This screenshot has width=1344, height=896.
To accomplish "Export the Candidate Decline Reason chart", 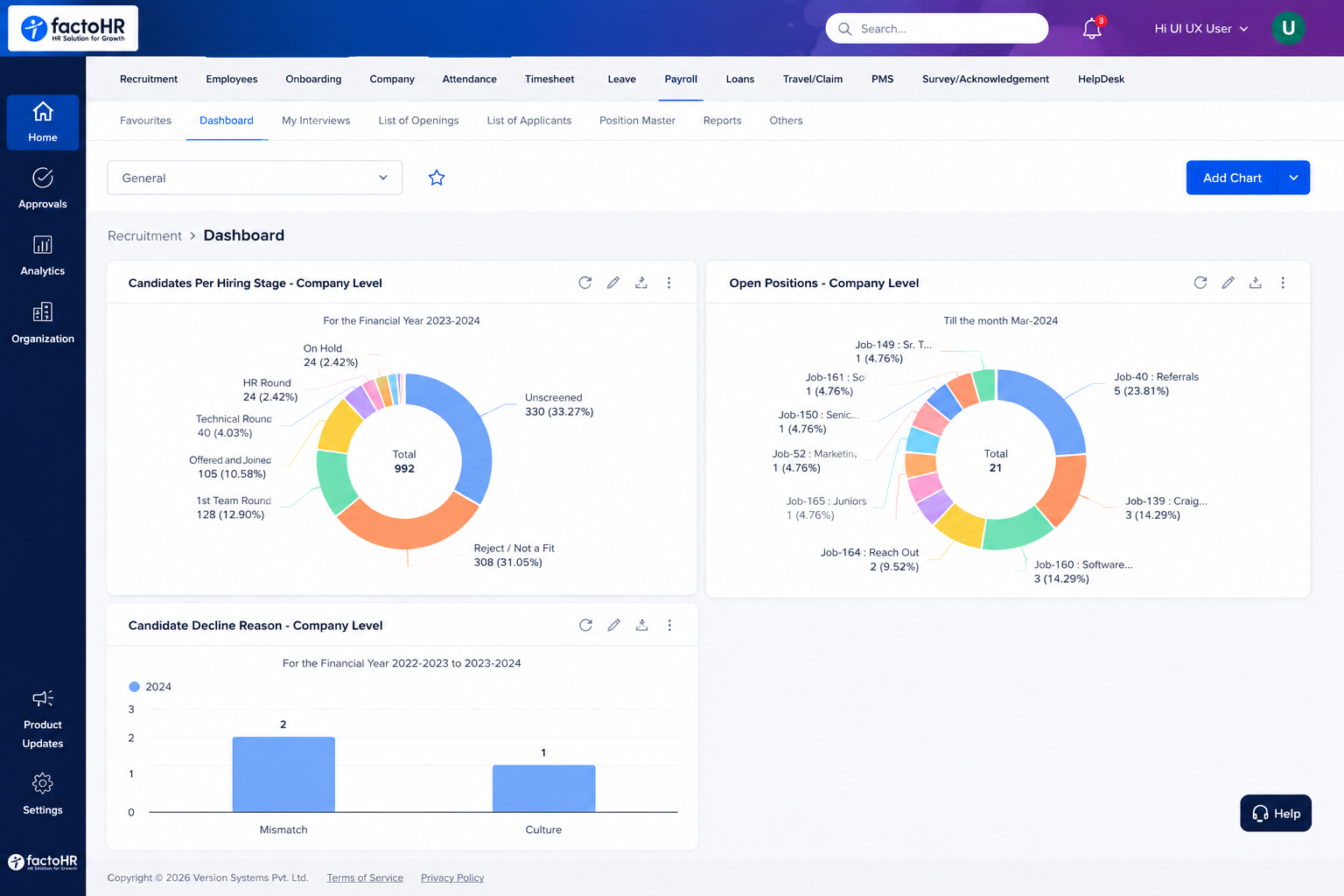I will 642,625.
